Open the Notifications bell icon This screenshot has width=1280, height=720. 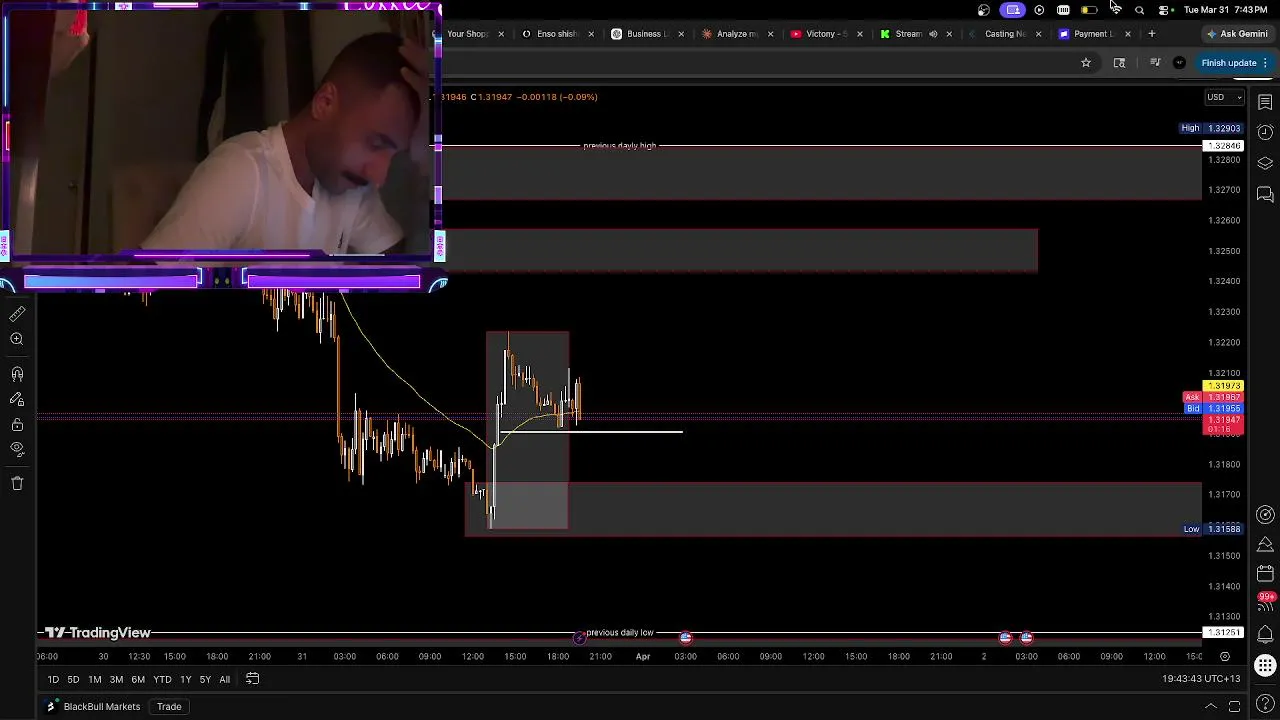click(x=1265, y=635)
